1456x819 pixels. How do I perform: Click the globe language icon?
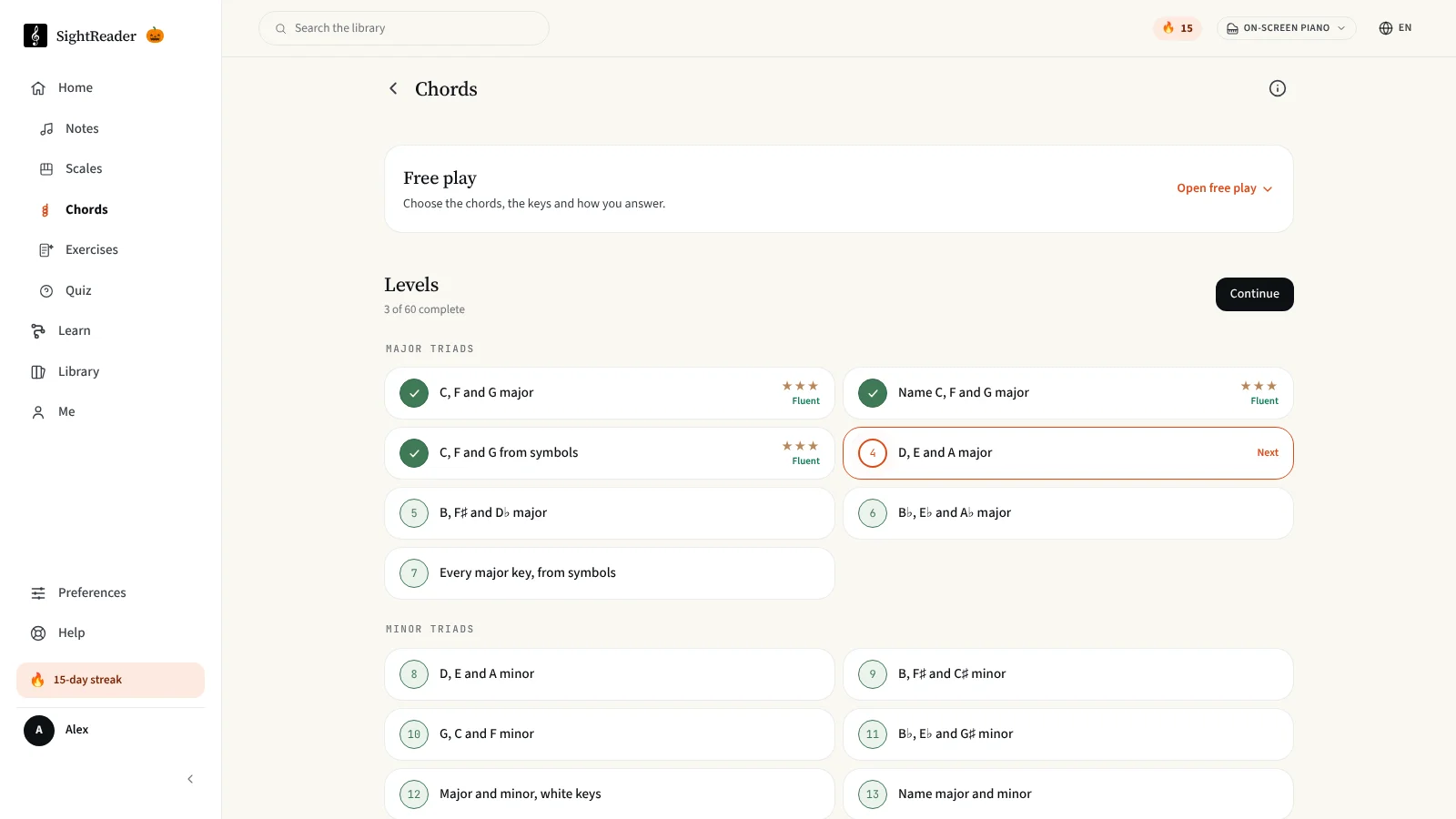pos(1386,28)
